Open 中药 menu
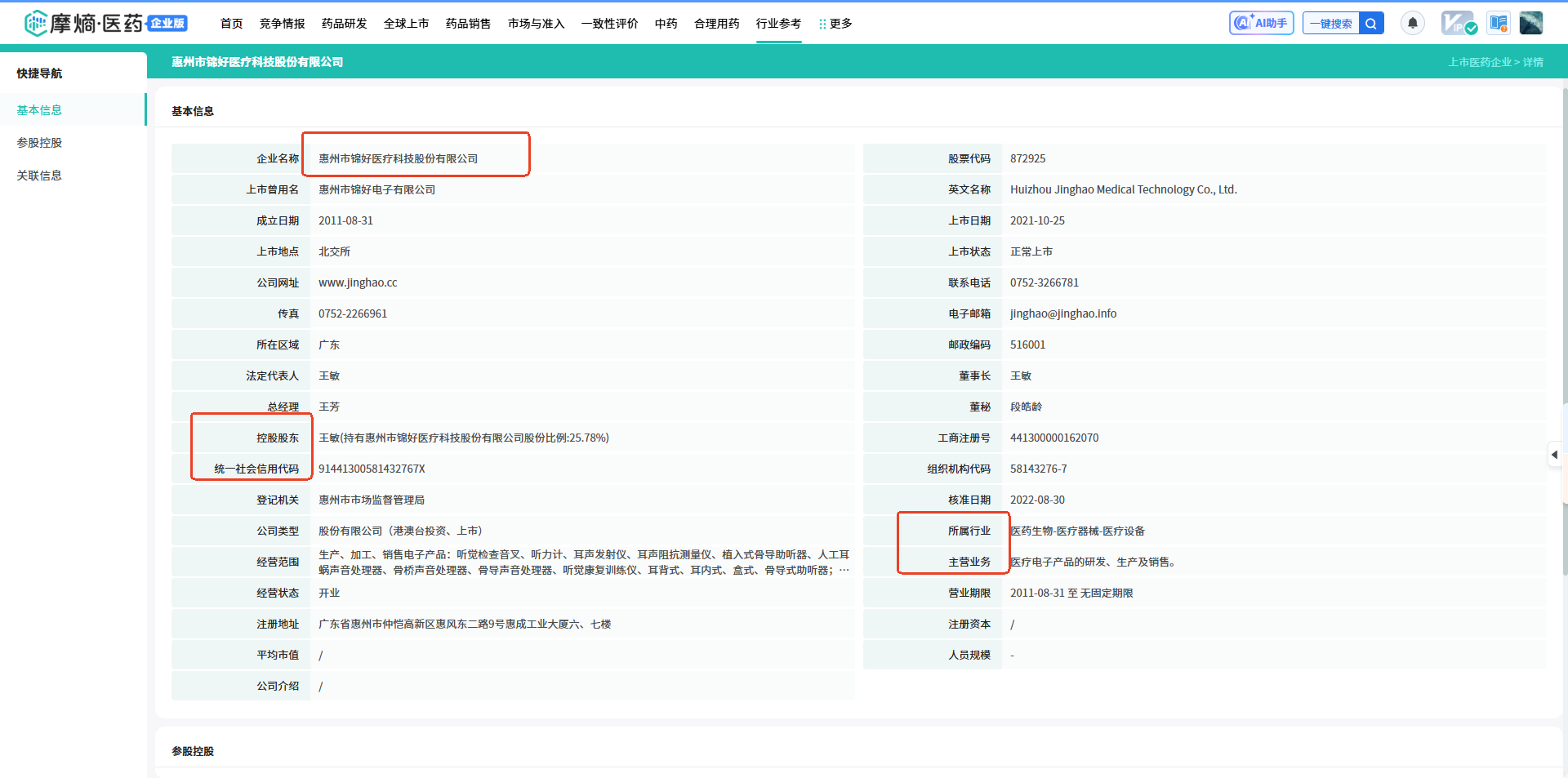 pos(666,24)
